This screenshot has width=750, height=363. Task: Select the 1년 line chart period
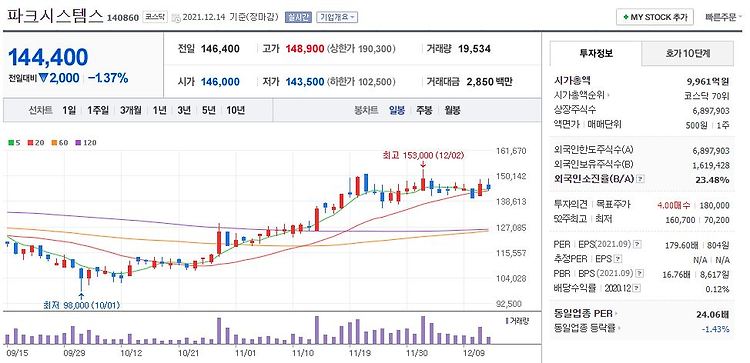point(160,110)
